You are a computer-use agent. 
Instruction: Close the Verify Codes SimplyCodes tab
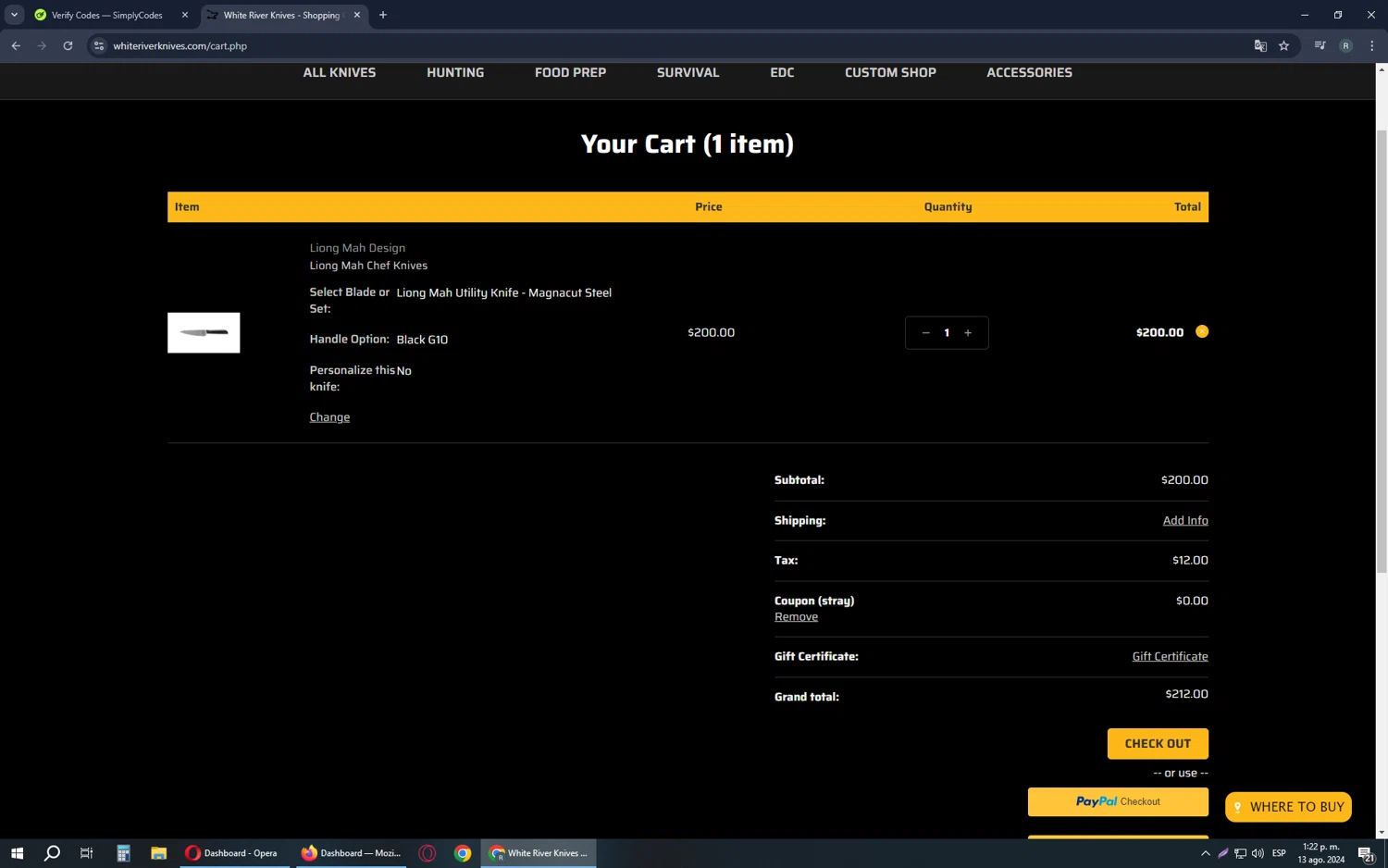pos(185,15)
